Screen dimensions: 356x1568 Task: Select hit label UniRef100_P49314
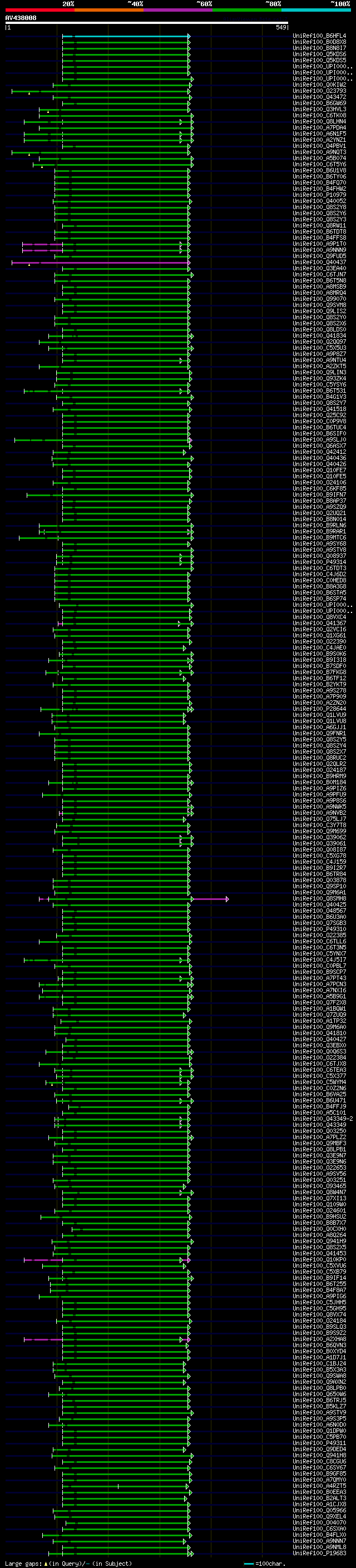[x=319, y=562]
